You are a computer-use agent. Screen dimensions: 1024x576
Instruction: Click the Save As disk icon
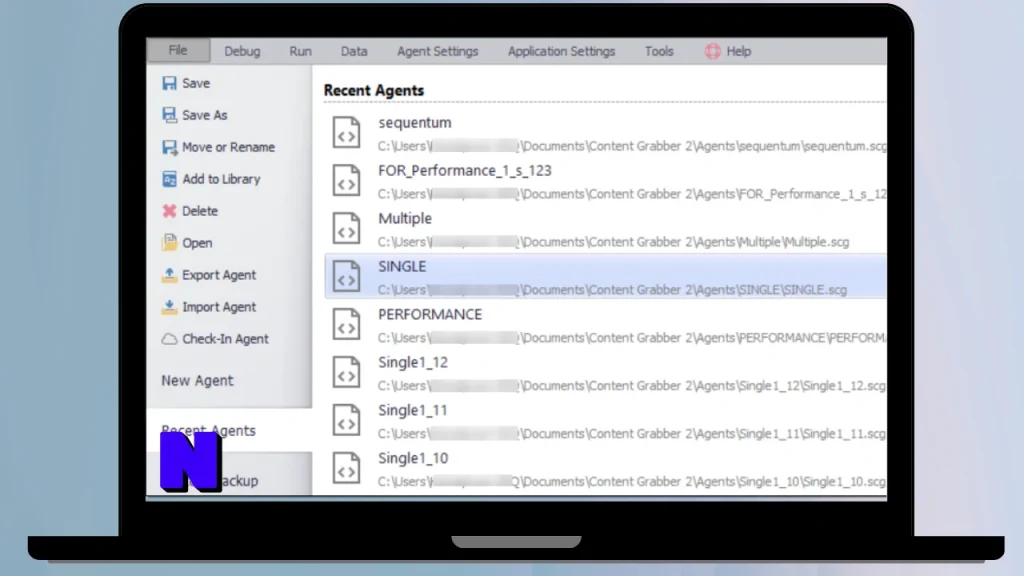tap(169, 115)
